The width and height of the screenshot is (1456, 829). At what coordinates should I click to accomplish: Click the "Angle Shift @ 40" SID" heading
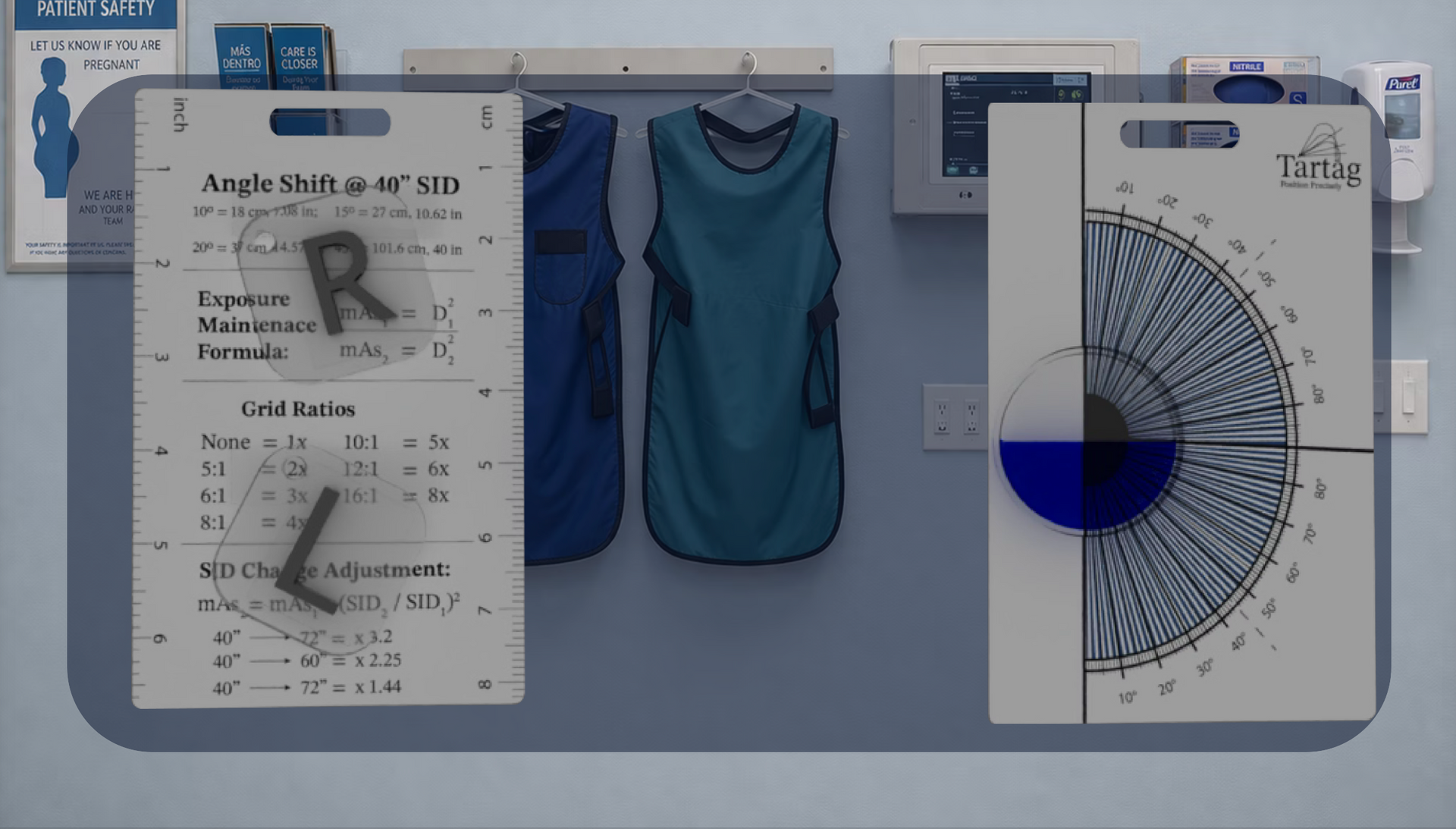[x=330, y=184]
